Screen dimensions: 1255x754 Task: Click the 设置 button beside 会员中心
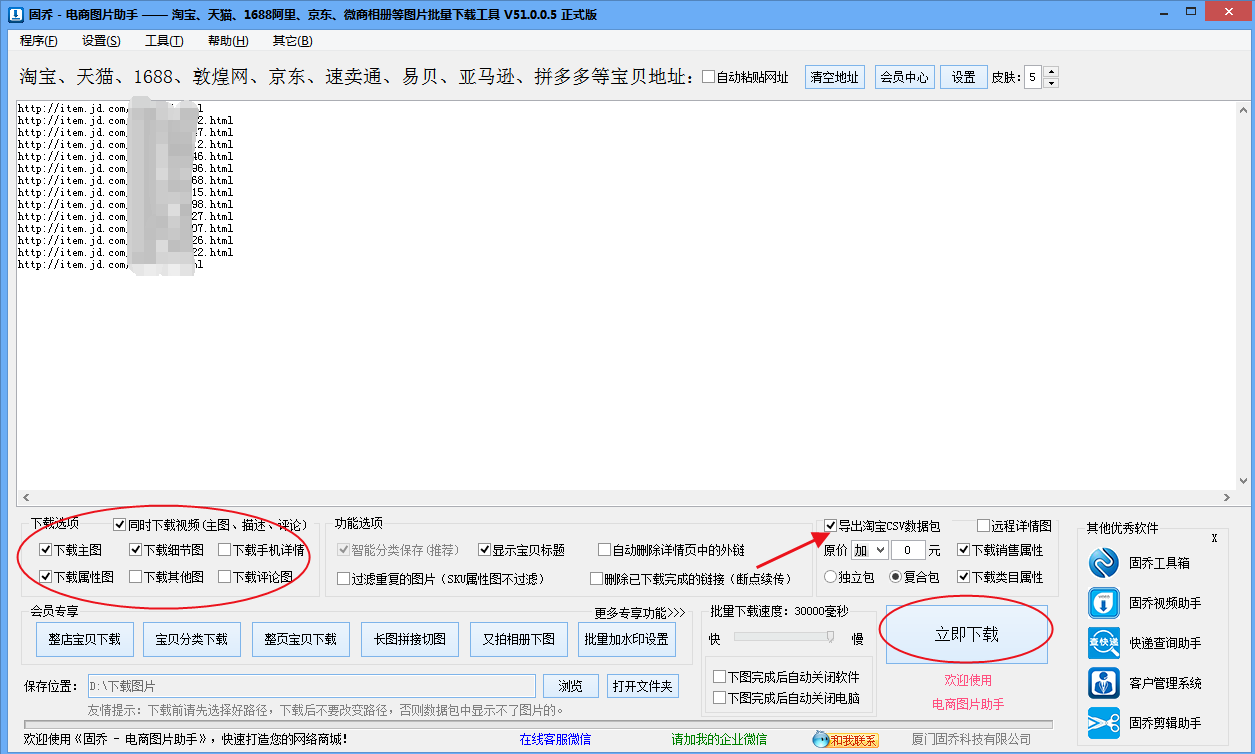pyautogui.click(x=963, y=77)
